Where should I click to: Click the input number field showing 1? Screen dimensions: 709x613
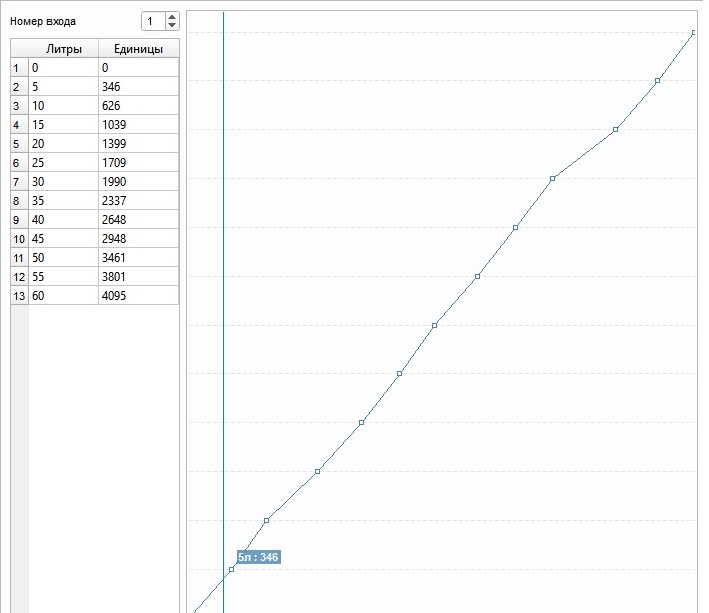pos(151,21)
